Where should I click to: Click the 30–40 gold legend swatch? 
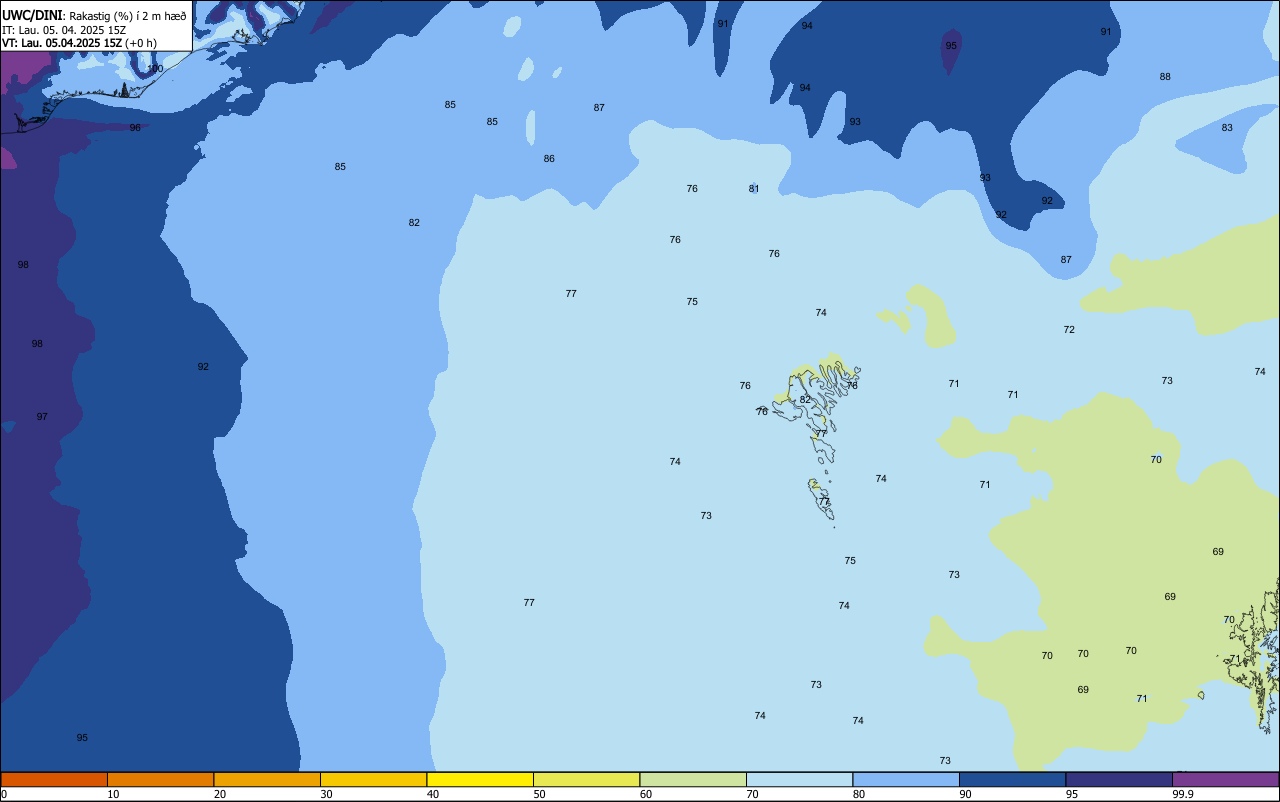373,779
